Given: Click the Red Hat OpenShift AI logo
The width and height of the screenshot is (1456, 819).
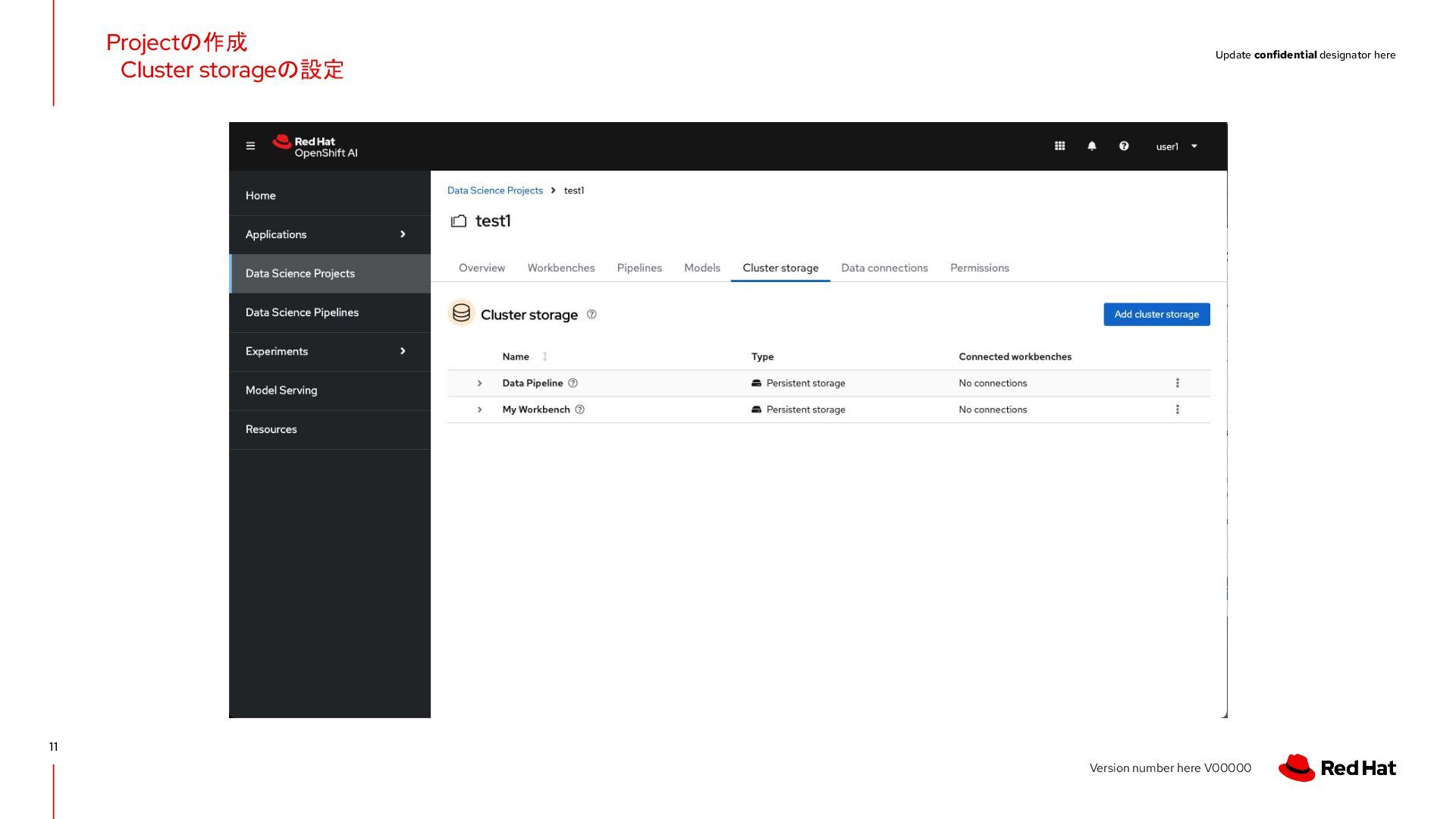Looking at the screenshot, I should click(315, 146).
